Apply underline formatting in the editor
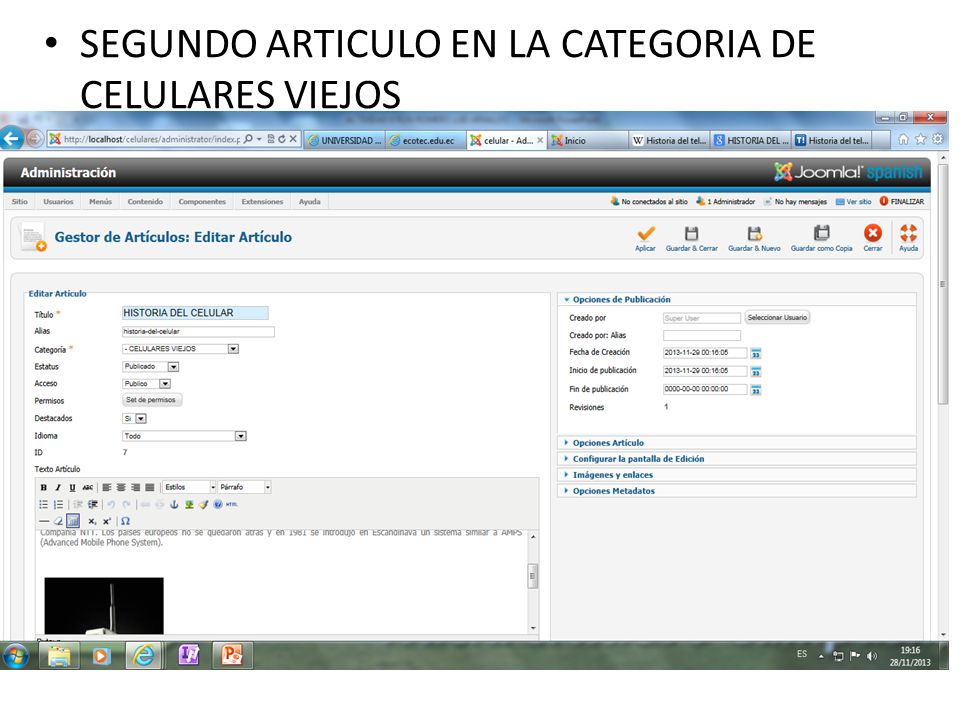 tap(72, 487)
